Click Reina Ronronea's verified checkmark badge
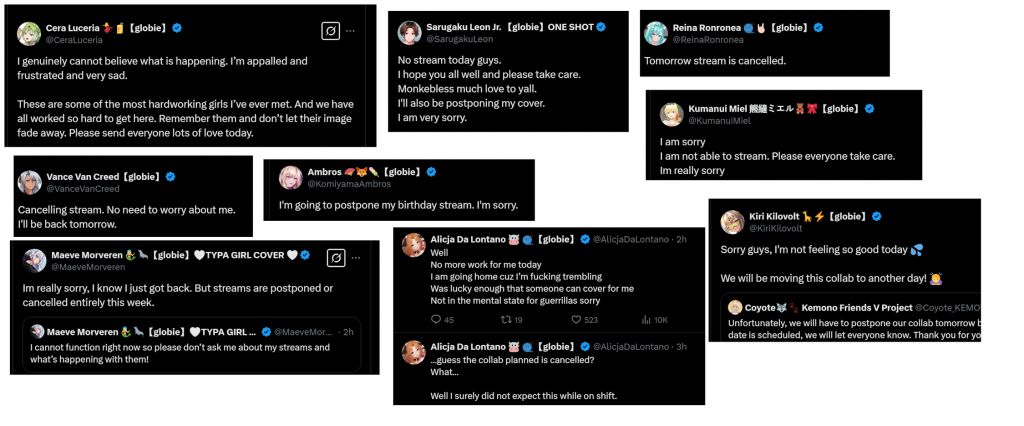Viewport: 1024px width, 426px height. [x=818, y=27]
